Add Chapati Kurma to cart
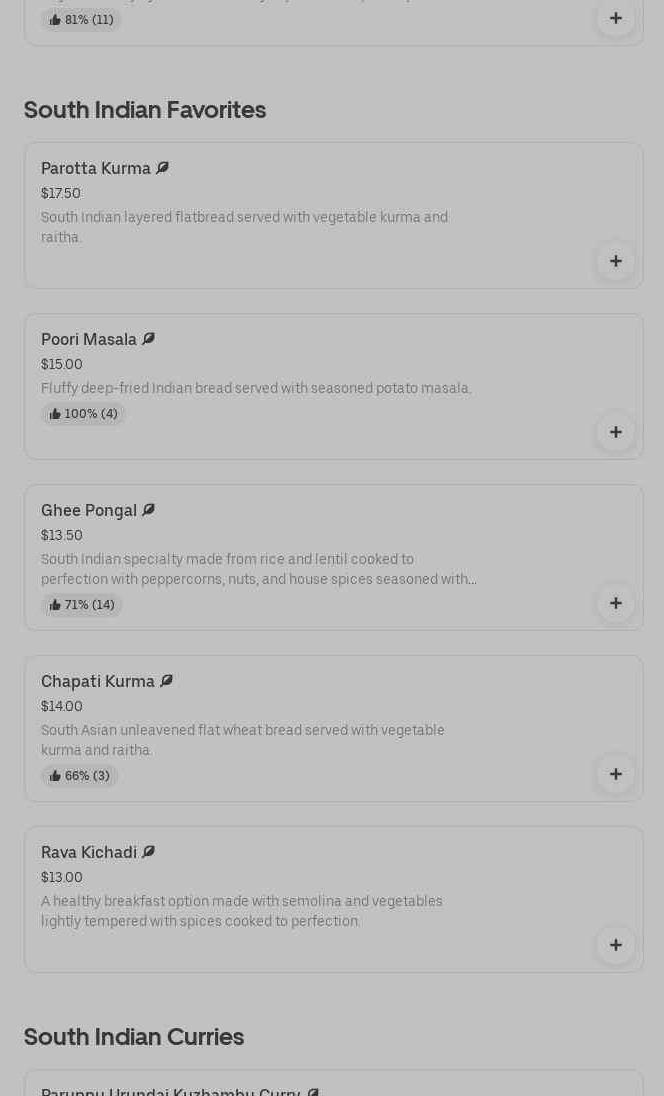The height and width of the screenshot is (1096, 664). [615, 774]
